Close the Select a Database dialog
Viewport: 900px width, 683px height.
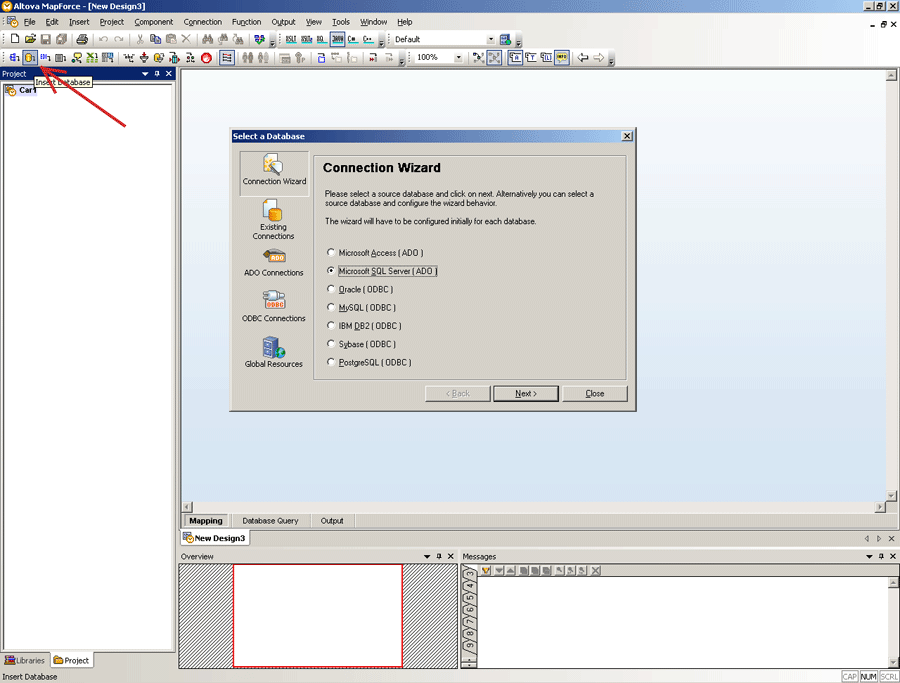(x=627, y=136)
